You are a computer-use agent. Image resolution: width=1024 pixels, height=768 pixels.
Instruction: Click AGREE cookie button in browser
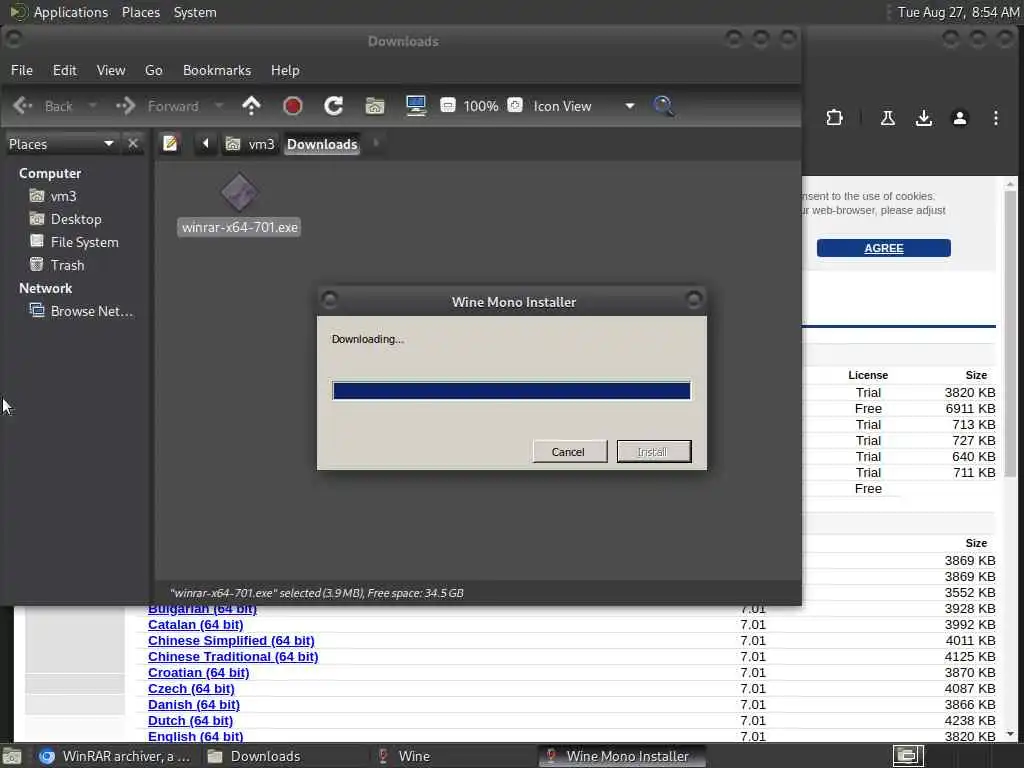tap(884, 248)
